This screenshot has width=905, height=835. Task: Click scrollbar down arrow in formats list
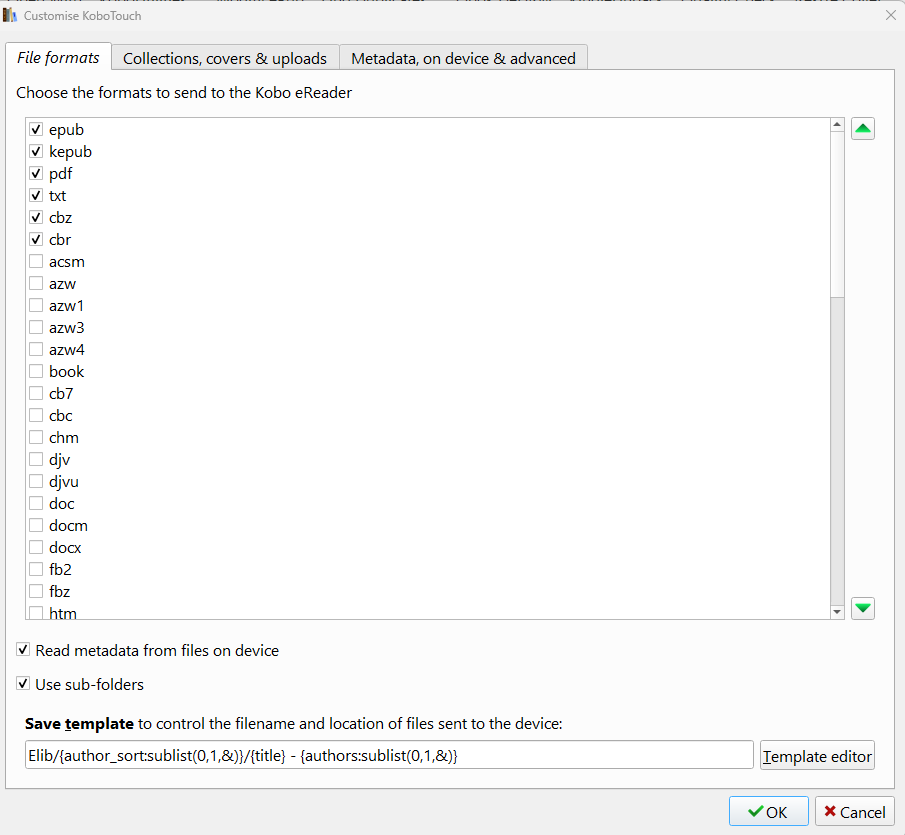click(x=837, y=612)
